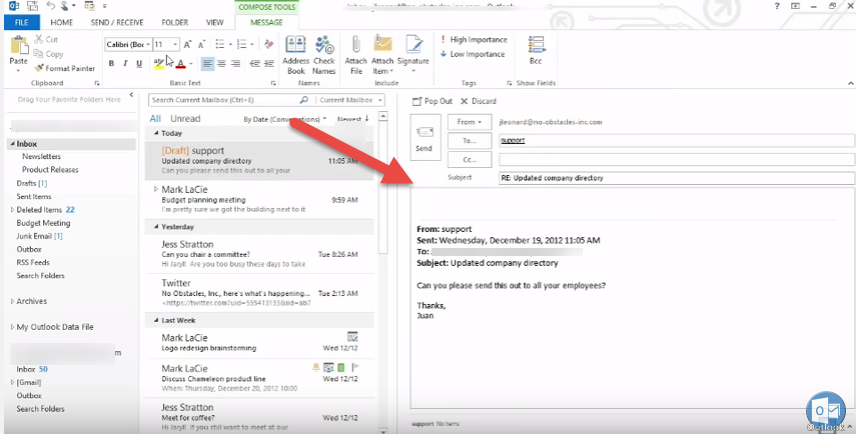The height and width of the screenshot is (434, 856).
Task: Click the Cut scissors command
Action: 46,39
